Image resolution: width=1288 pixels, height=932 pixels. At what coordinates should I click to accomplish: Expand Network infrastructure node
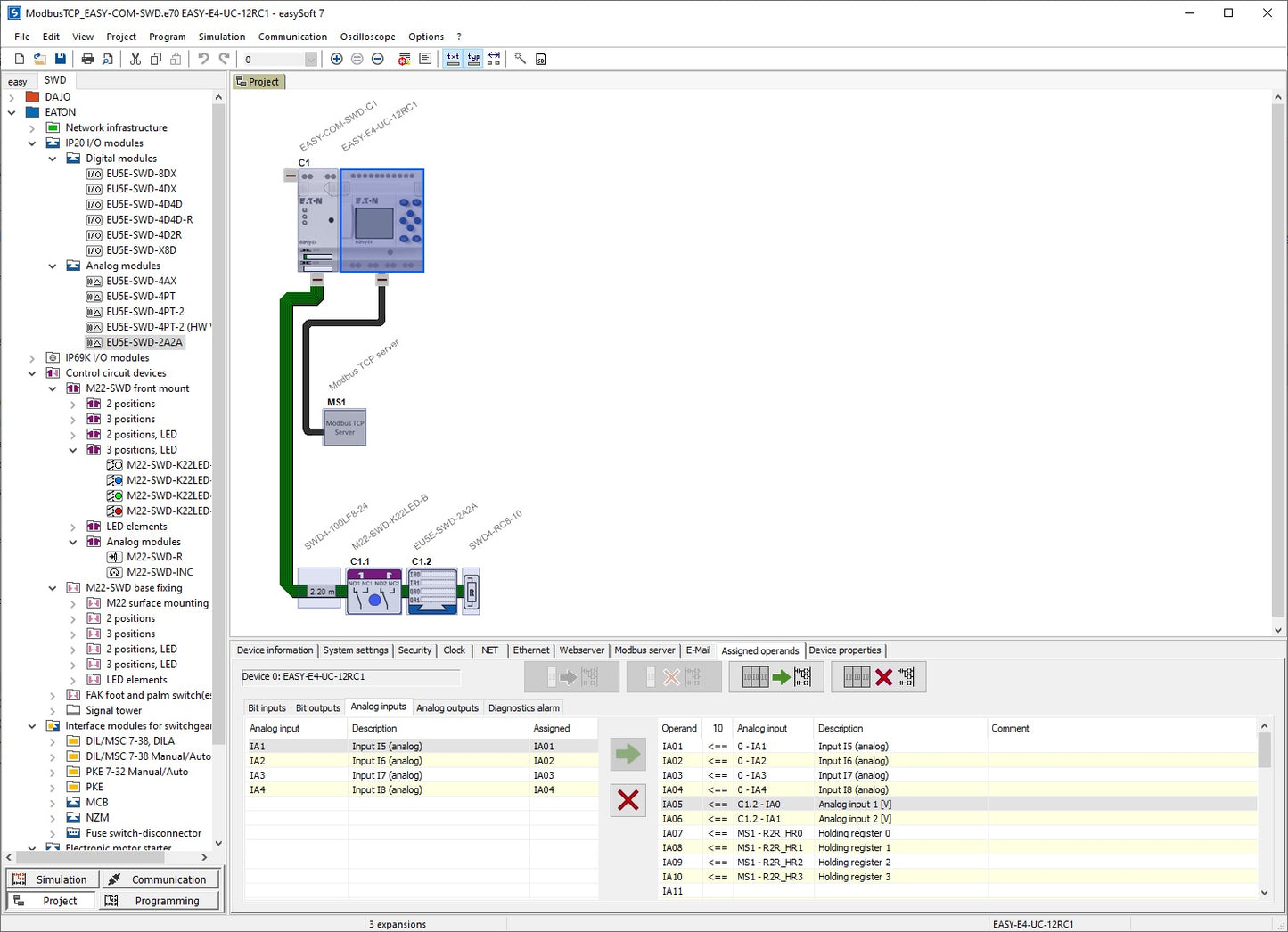(x=32, y=128)
